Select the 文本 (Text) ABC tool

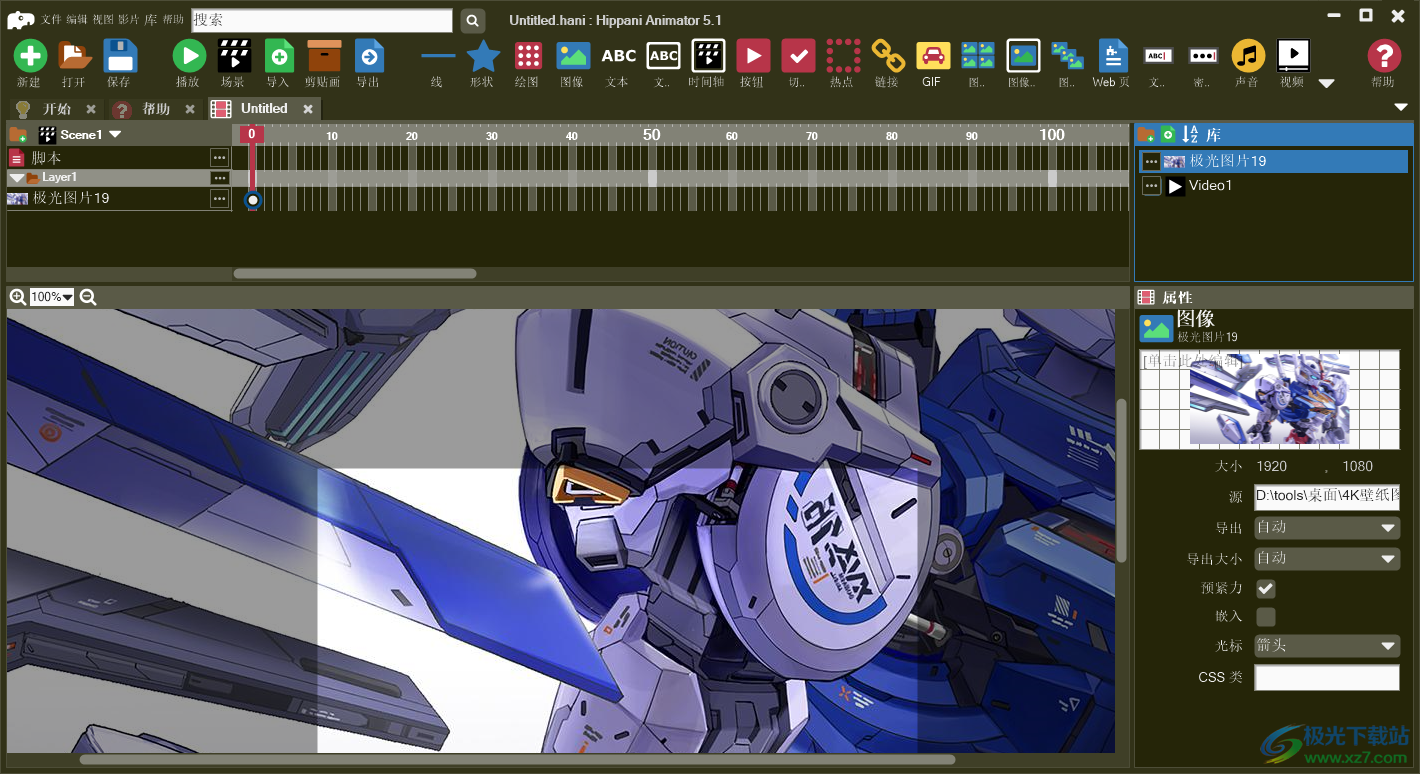618,56
